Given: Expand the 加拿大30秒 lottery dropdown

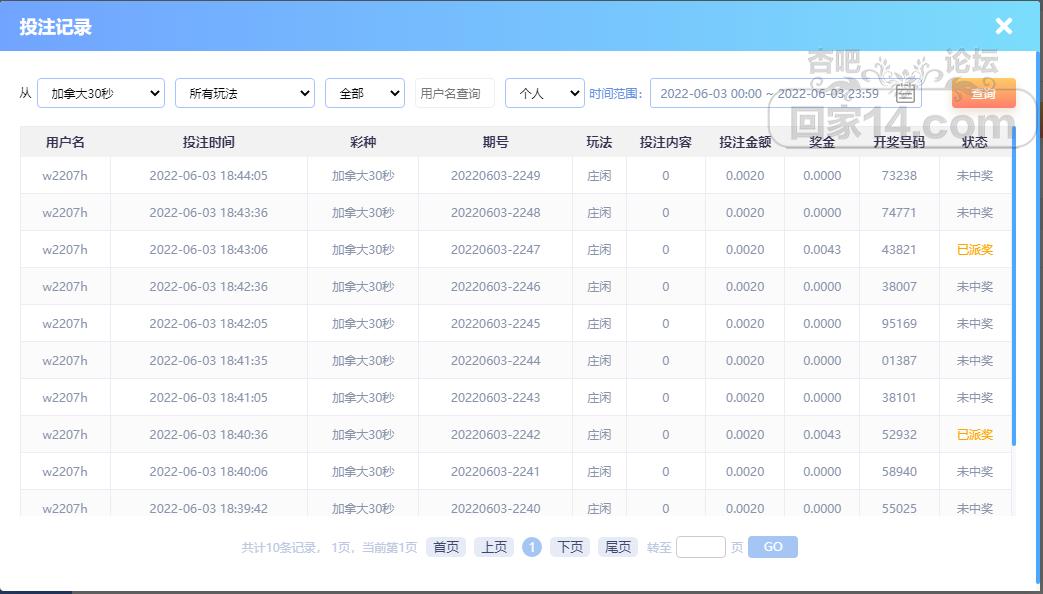Looking at the screenshot, I should tap(101, 93).
